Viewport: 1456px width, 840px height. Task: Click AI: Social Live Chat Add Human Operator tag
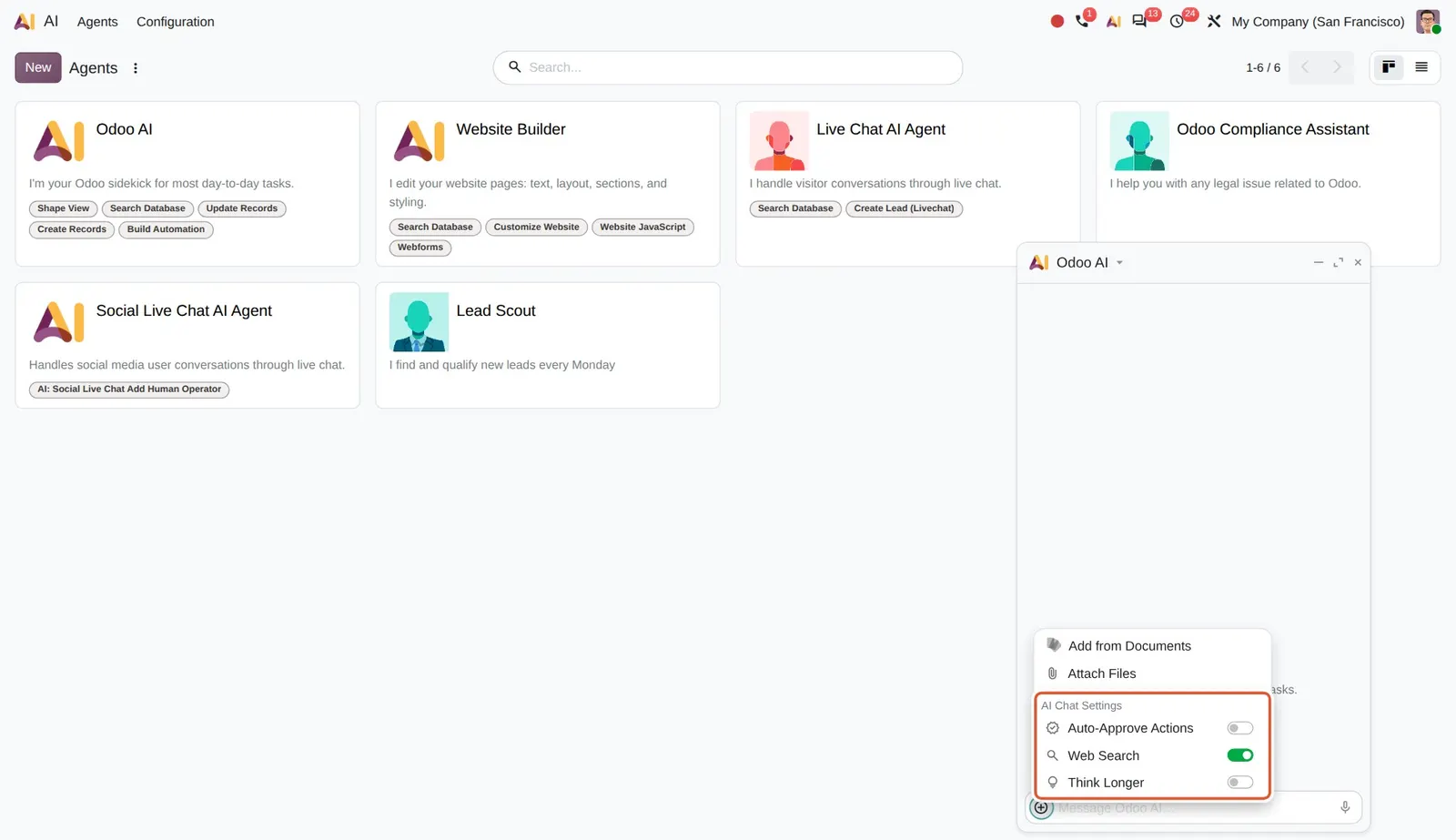pyautogui.click(x=129, y=390)
